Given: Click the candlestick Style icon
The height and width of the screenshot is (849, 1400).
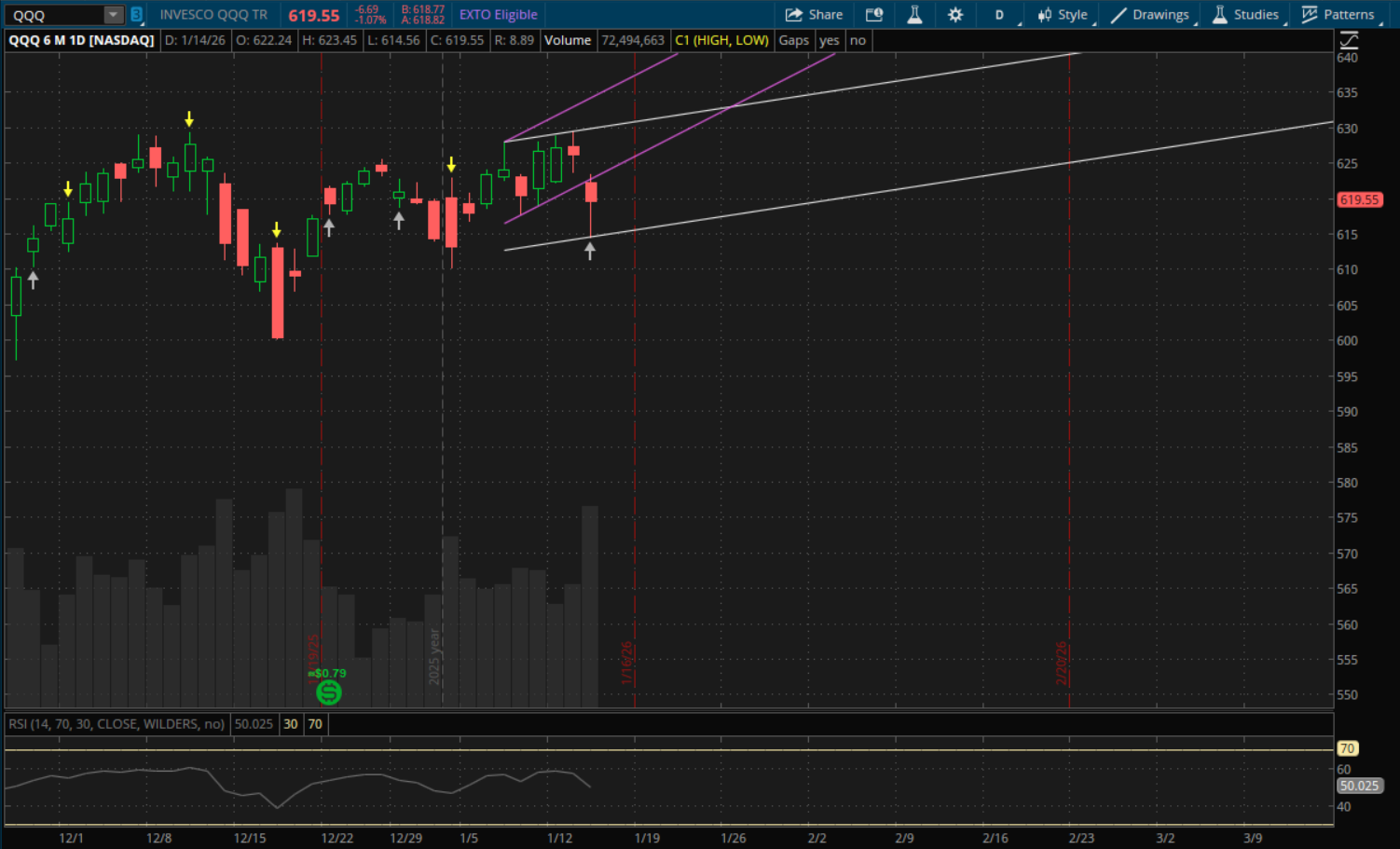Looking at the screenshot, I should coord(1045,15).
